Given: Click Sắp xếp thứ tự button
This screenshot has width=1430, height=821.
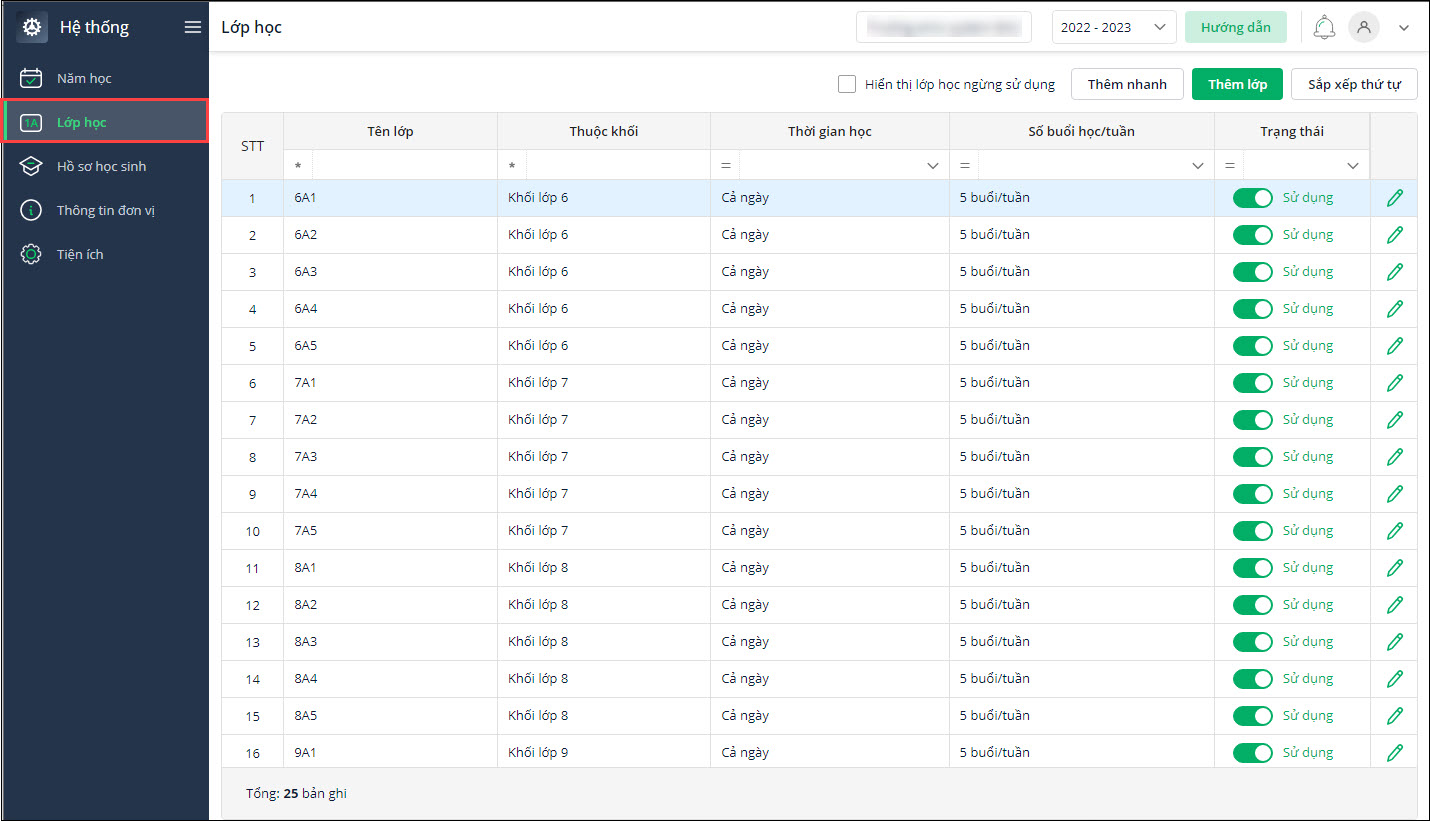Looking at the screenshot, I should 1354,84.
